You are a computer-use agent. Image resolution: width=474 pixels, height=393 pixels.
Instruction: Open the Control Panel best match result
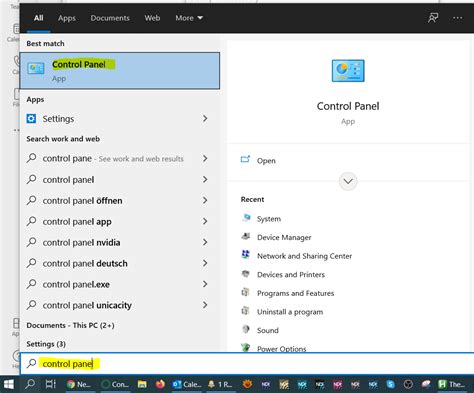pos(120,71)
